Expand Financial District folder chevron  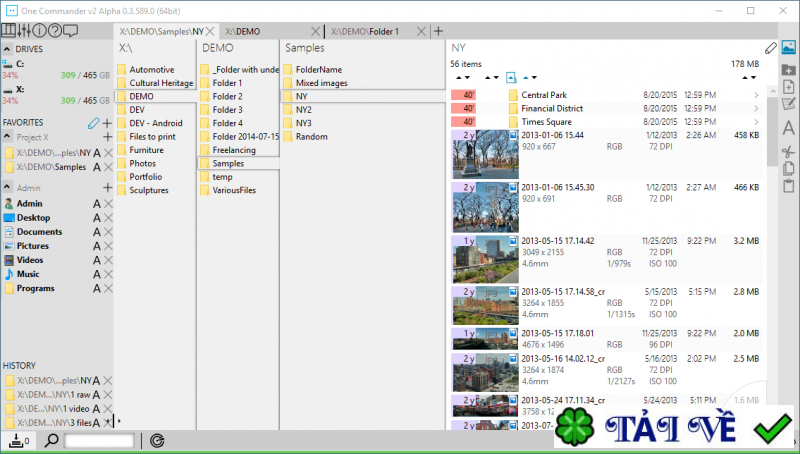tap(756, 108)
